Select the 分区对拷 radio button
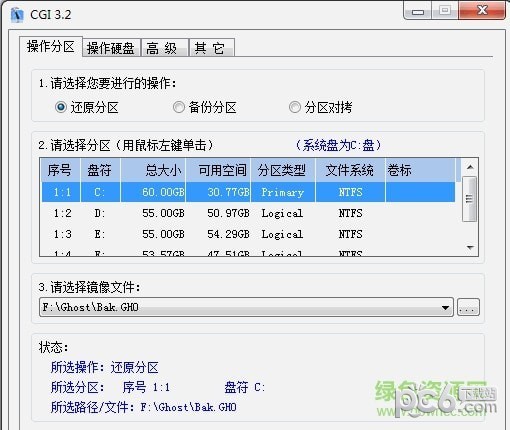Image resolution: width=510 pixels, height=430 pixels. [x=295, y=107]
